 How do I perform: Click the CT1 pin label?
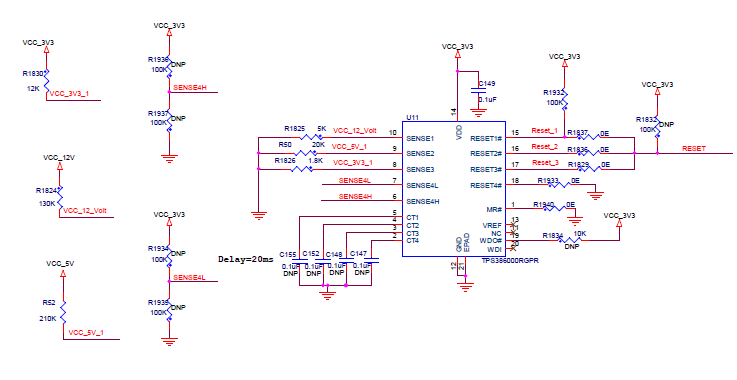coord(413,218)
